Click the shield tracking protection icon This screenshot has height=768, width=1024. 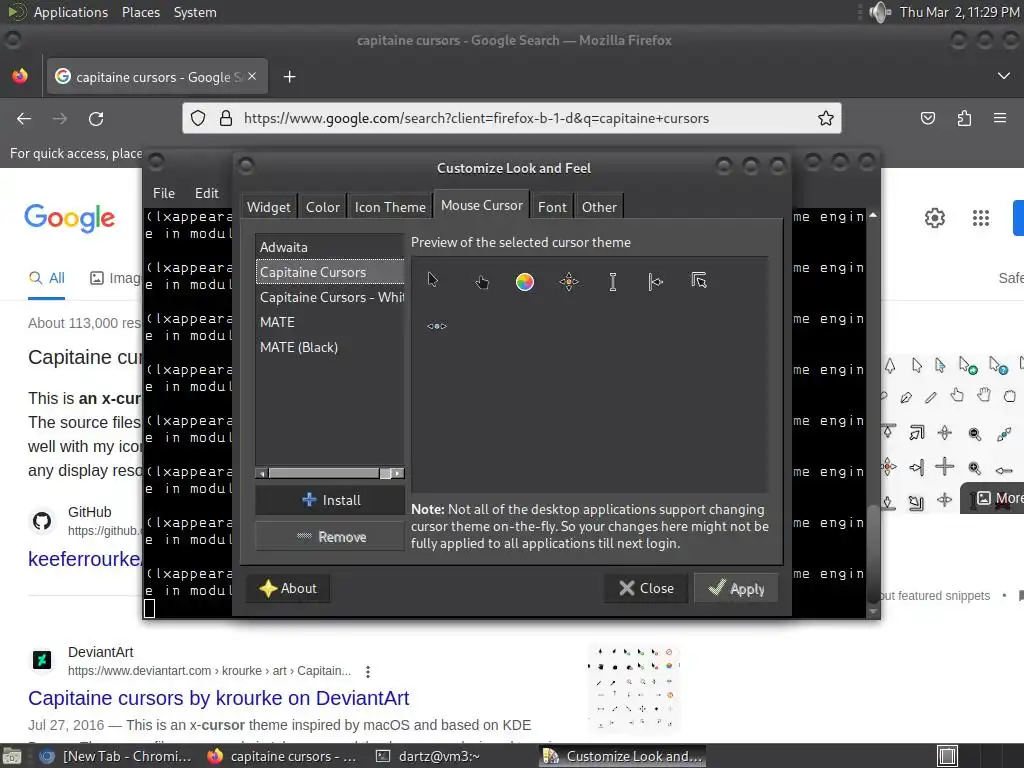pos(198,118)
